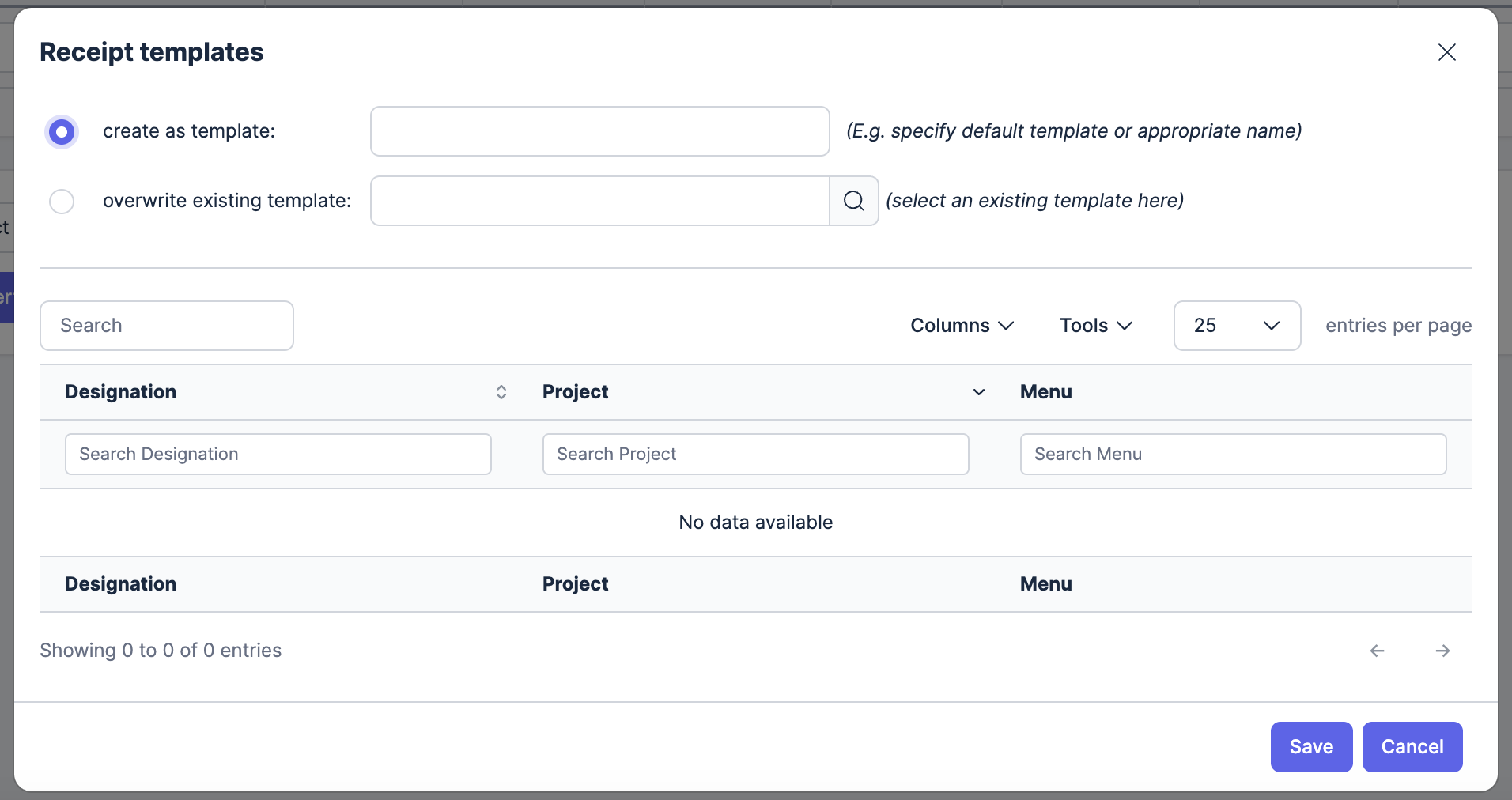Click the Designation column sort arrows
Image resolution: width=1512 pixels, height=800 pixels.
click(x=501, y=392)
